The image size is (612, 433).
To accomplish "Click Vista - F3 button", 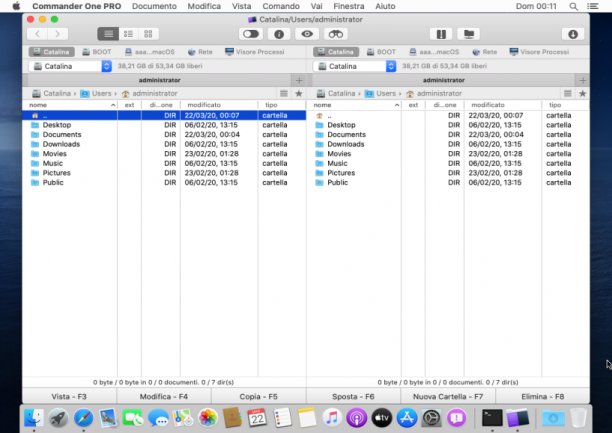I will click(69, 397).
